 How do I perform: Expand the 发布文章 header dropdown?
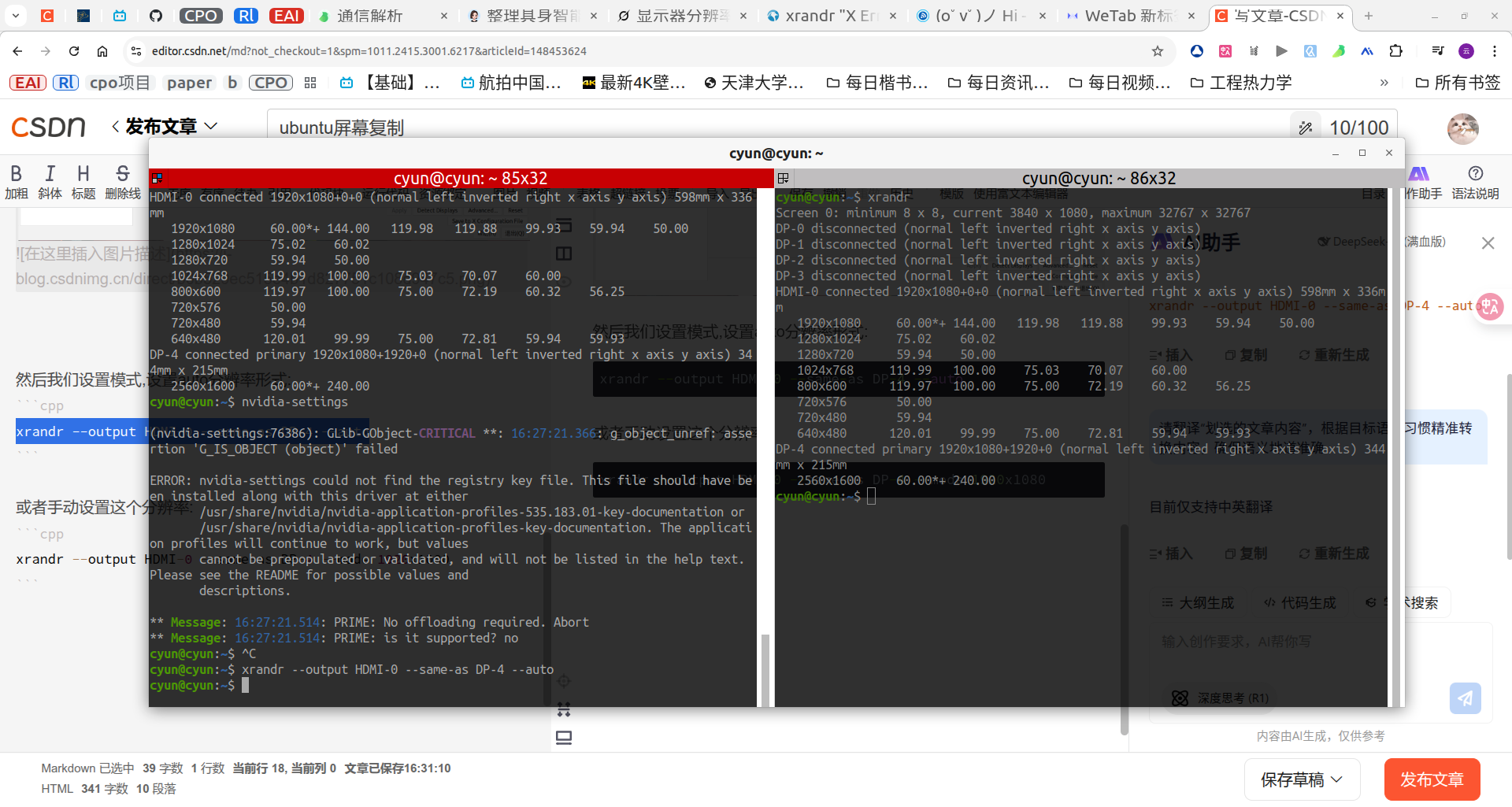pos(210,126)
